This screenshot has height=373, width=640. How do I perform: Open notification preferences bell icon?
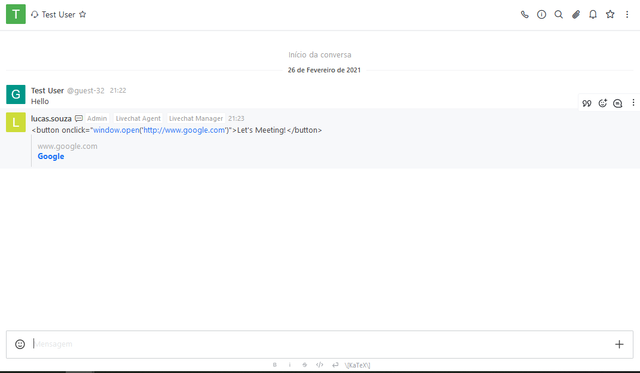pos(593,15)
